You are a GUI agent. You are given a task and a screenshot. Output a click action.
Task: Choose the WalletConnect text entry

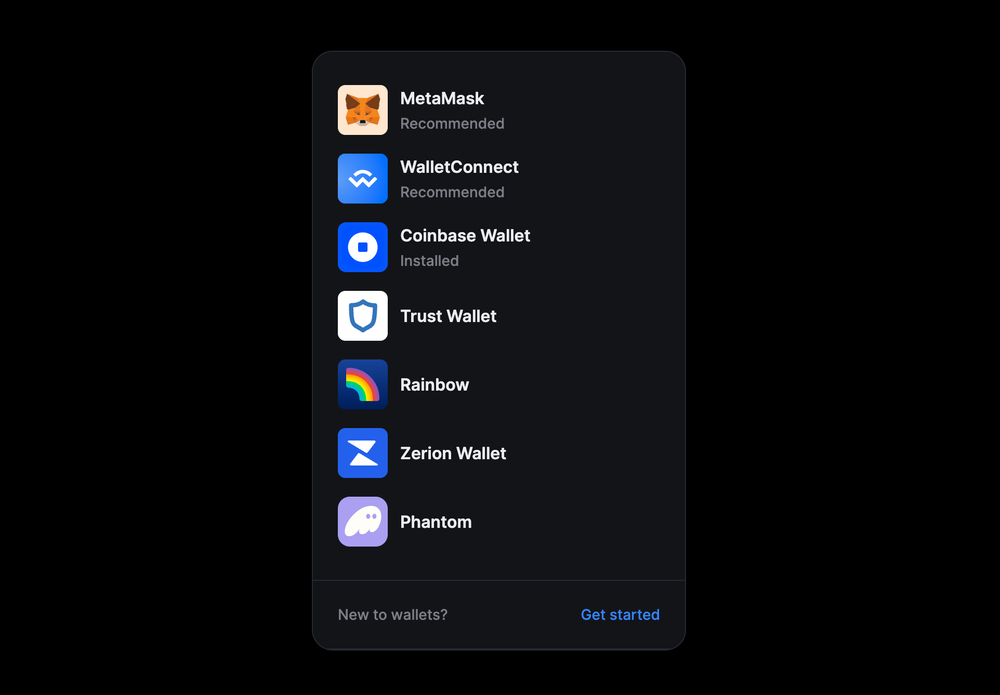coord(459,167)
